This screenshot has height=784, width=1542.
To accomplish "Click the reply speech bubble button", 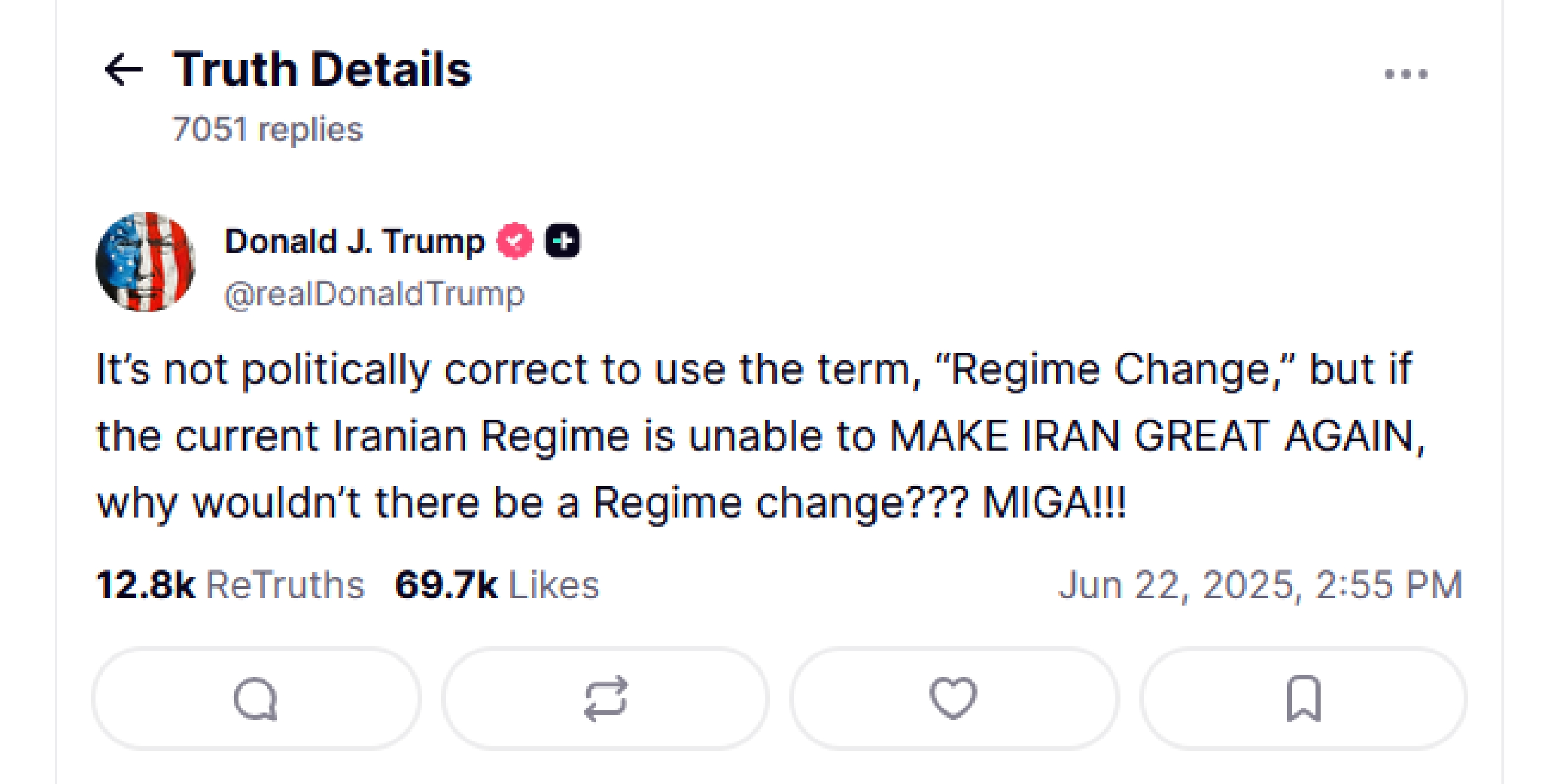I will 256,698.
